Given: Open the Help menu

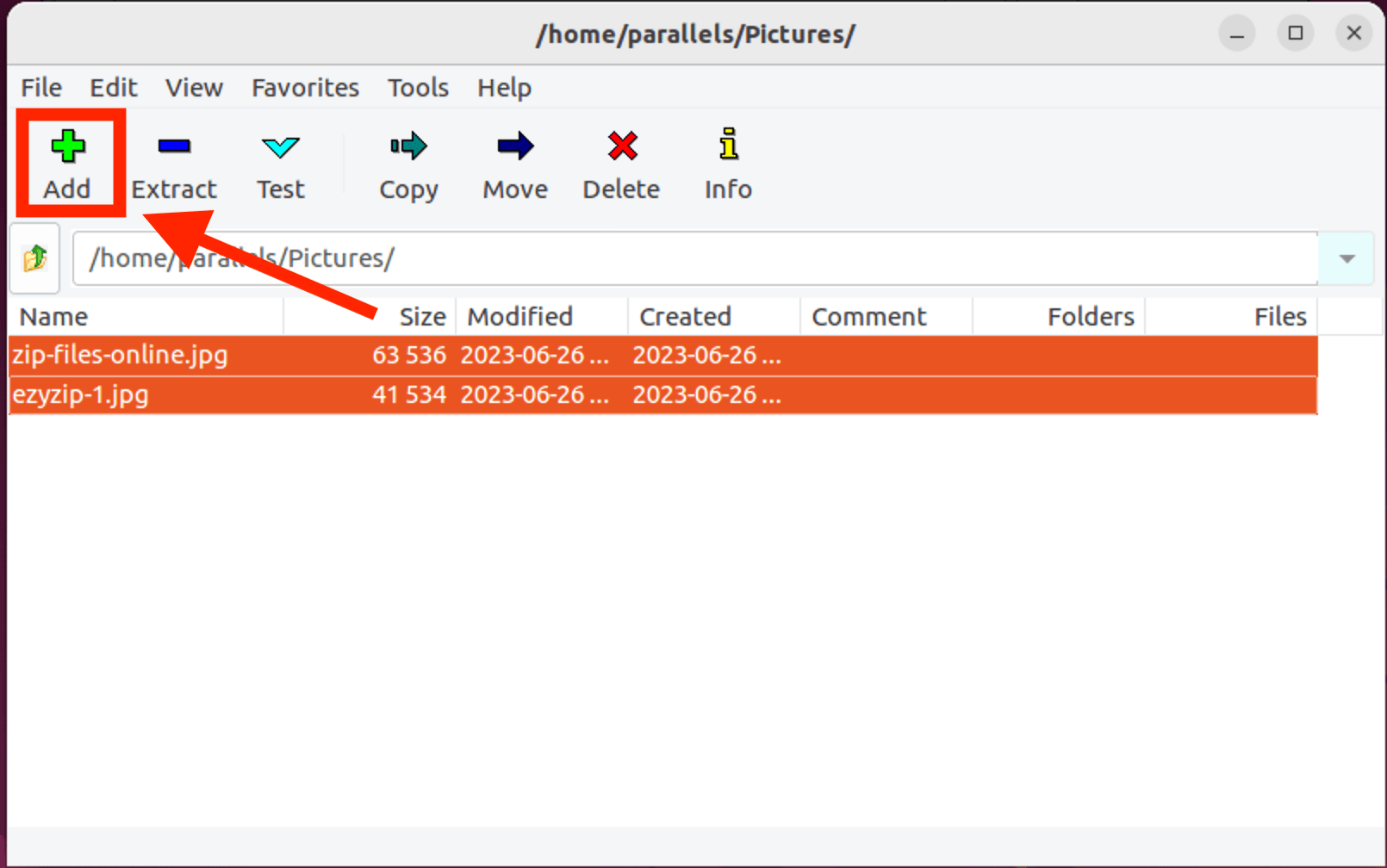Looking at the screenshot, I should pos(504,88).
